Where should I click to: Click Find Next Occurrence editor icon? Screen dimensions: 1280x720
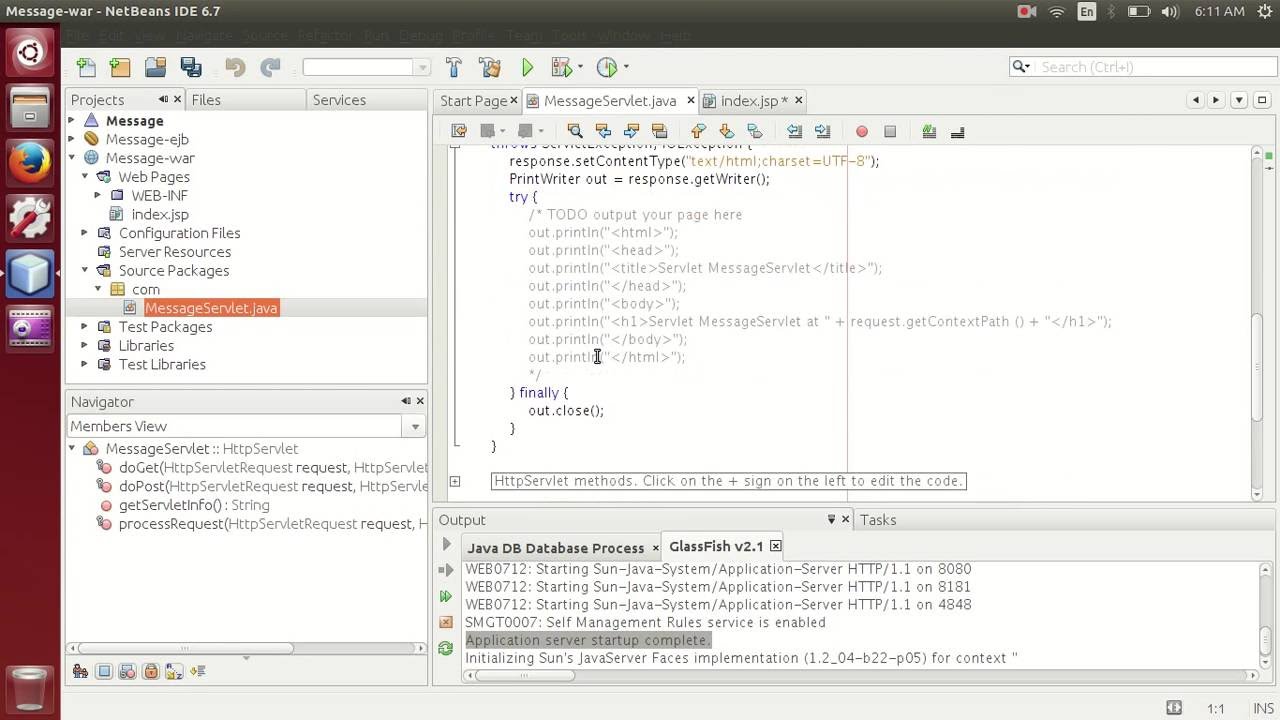[631, 131]
